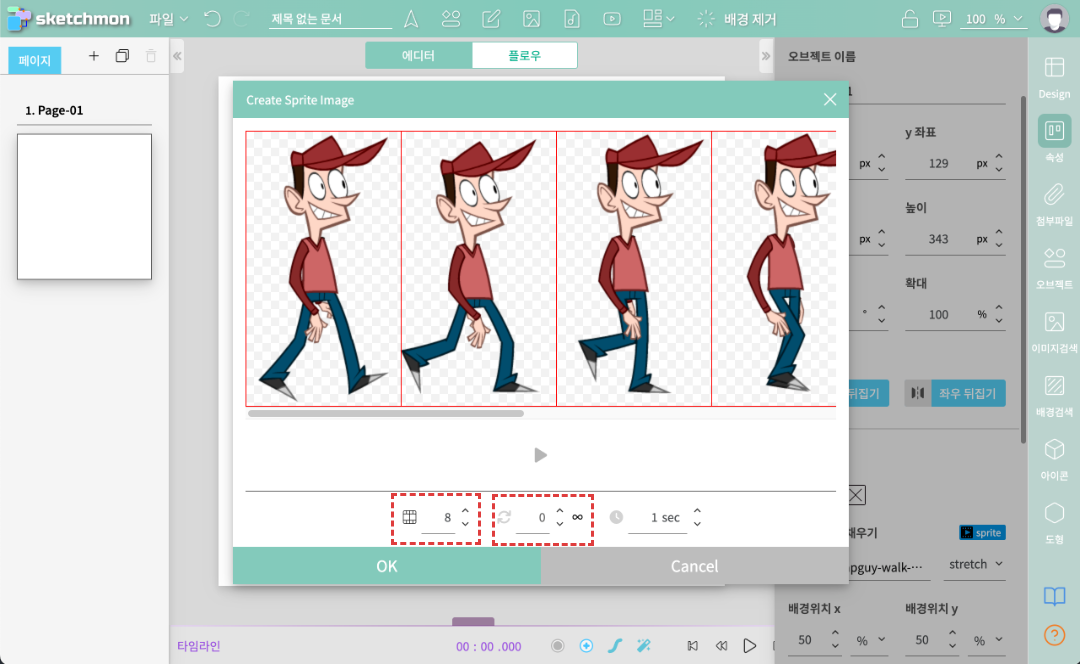The height and width of the screenshot is (664, 1080).
Task: Click the sprite frame count field
Action: click(x=439, y=517)
